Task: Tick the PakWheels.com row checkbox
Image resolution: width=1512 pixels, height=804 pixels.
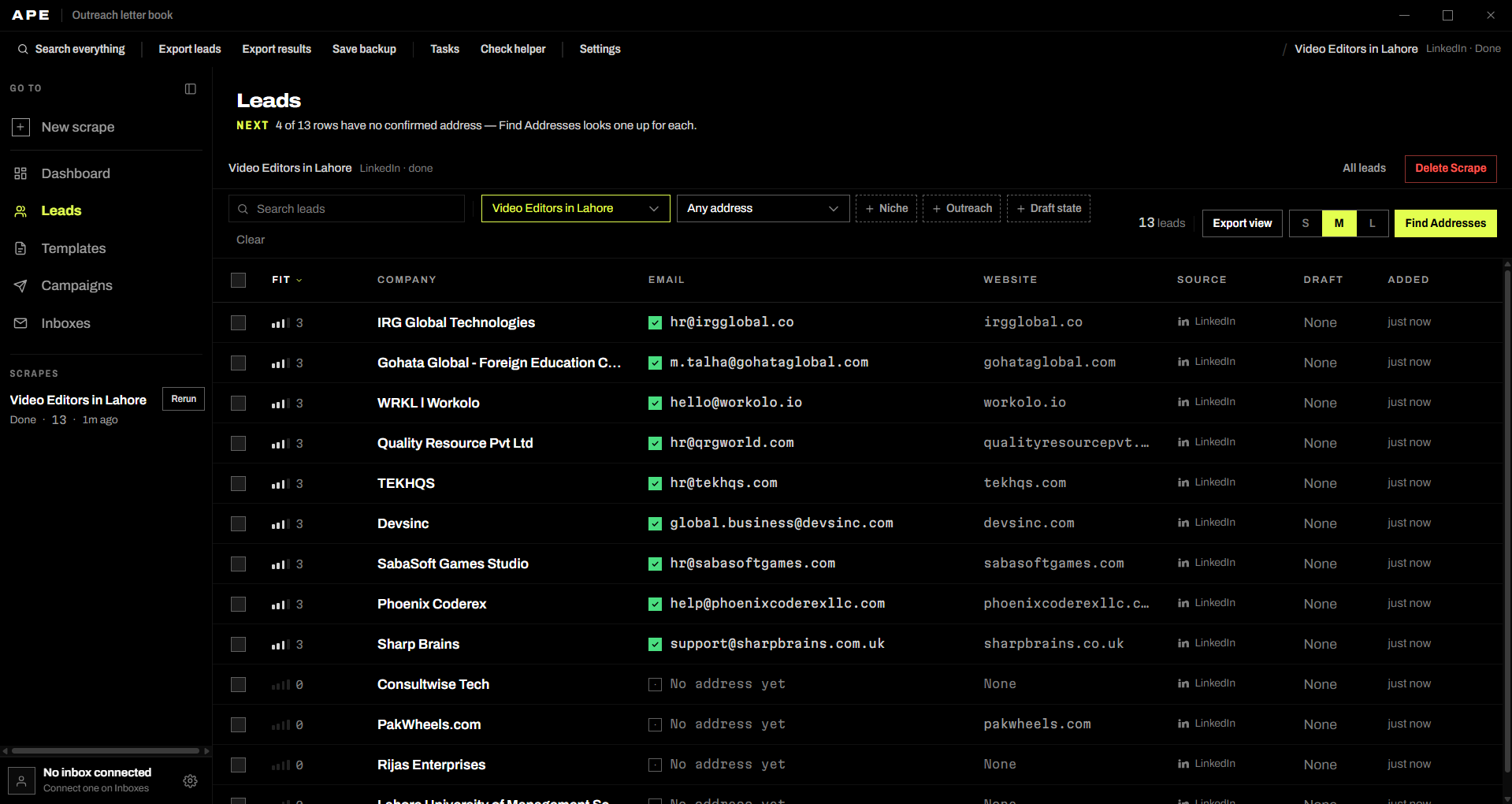Action: coord(238,725)
